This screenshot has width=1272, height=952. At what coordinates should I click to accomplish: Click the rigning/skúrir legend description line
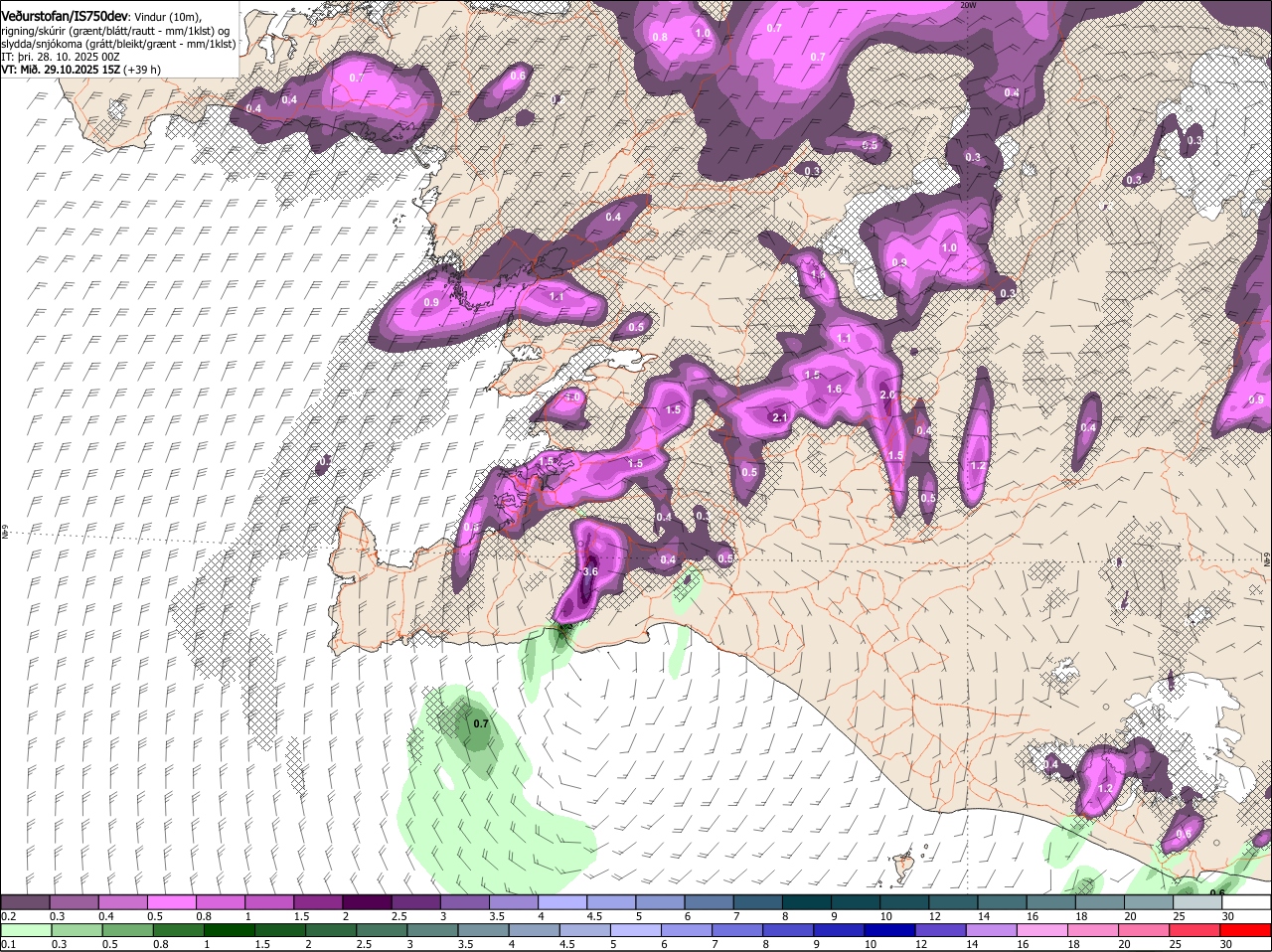pyautogui.click(x=116, y=31)
